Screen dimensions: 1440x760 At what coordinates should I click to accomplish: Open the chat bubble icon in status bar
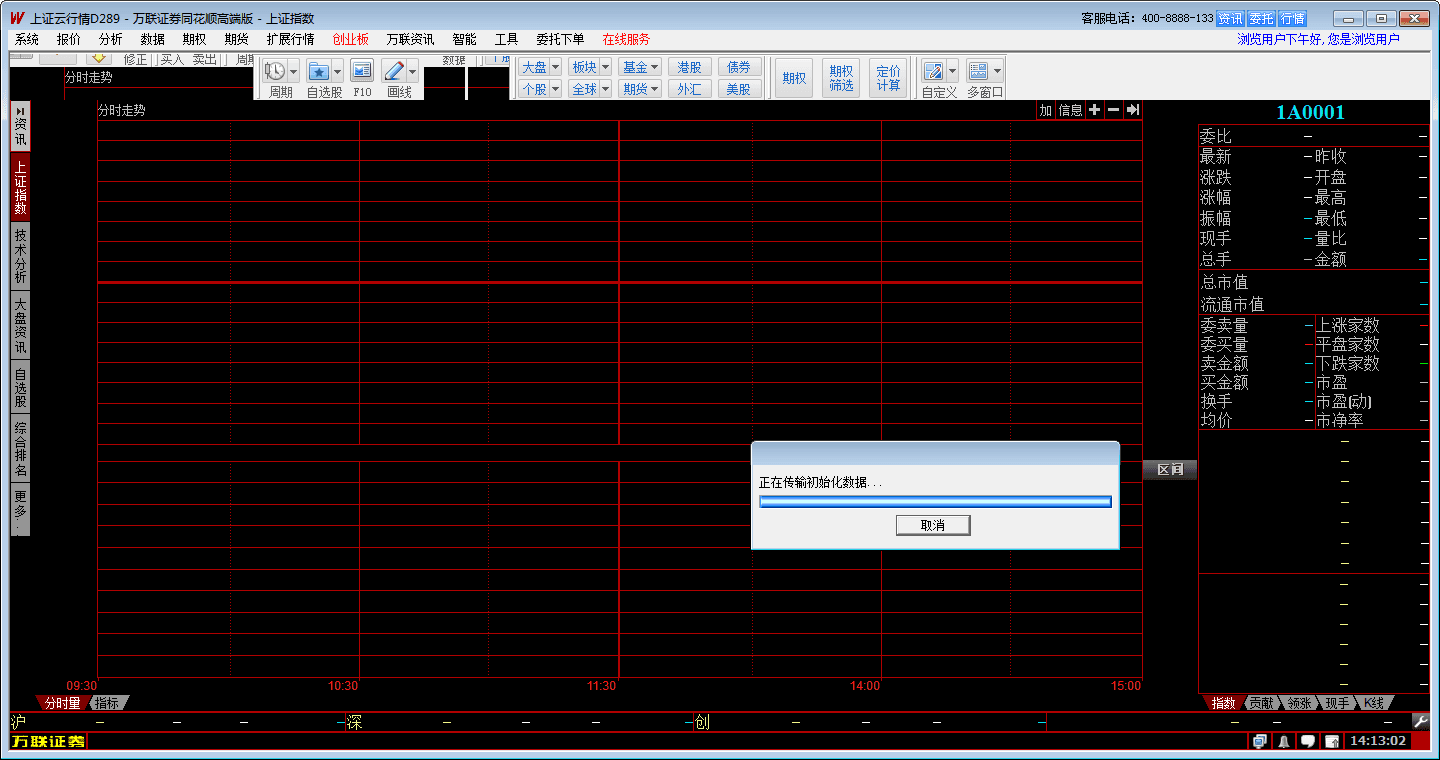tap(1307, 742)
